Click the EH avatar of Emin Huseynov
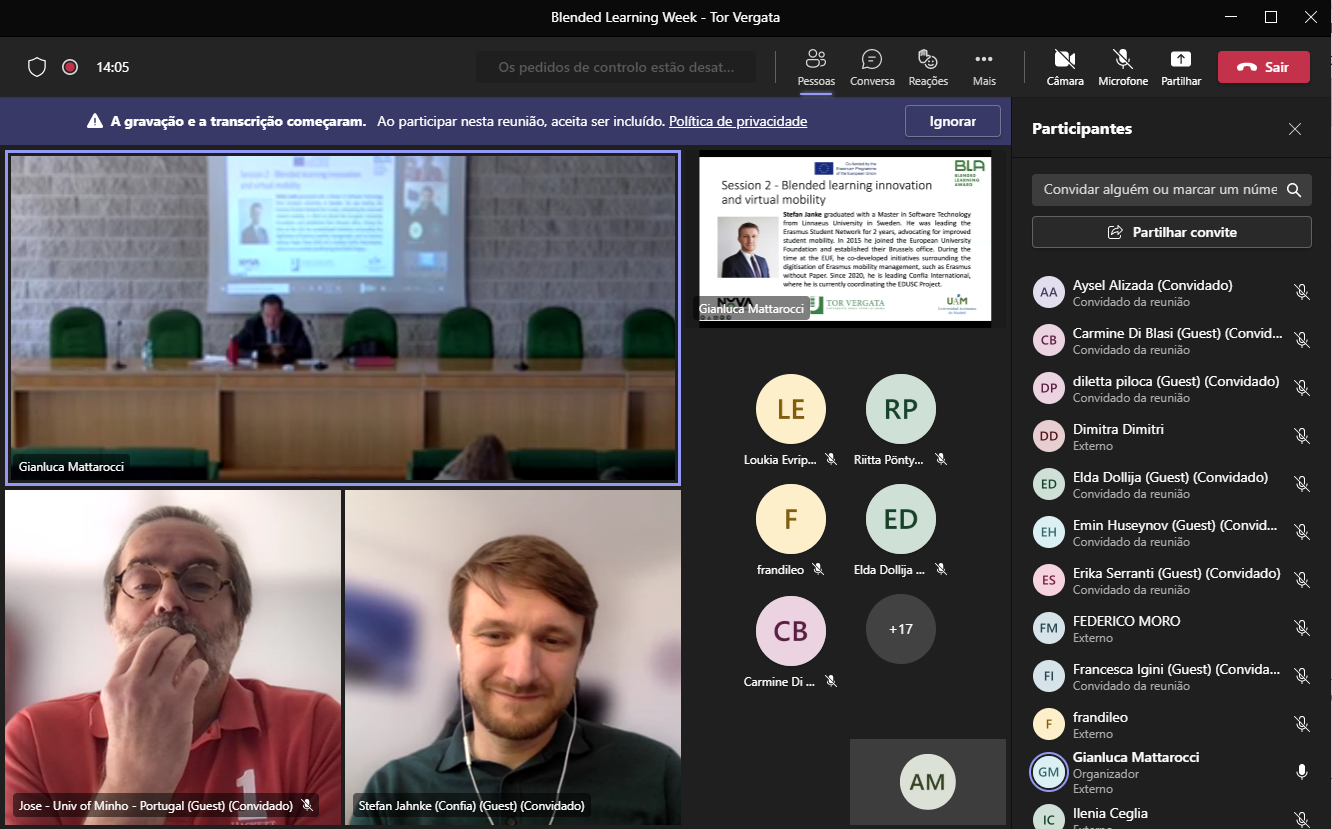Screen dimensions: 1332x829 click(1048, 532)
